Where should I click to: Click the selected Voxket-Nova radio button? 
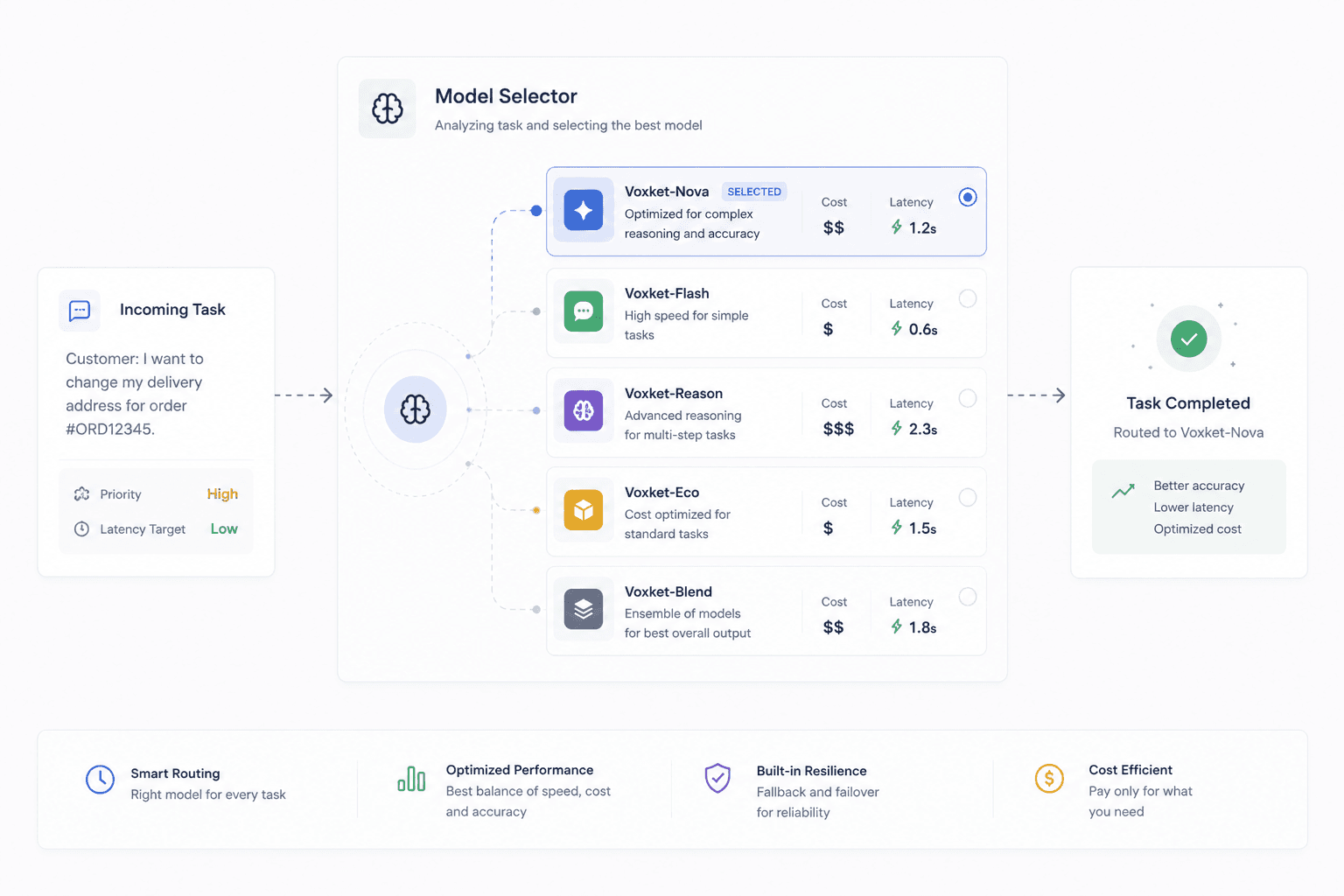click(968, 197)
